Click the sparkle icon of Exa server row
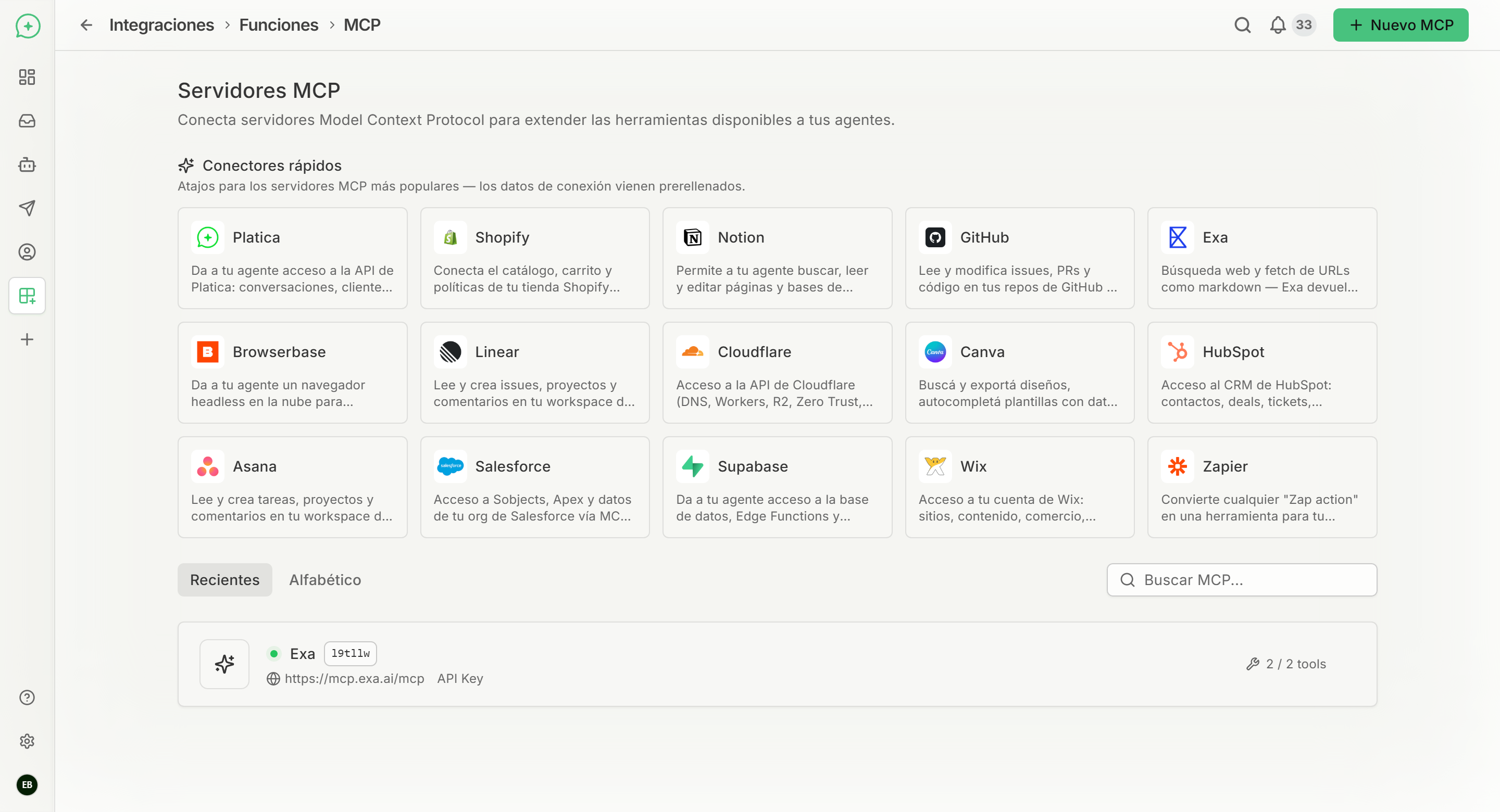This screenshot has width=1500, height=812. [224, 664]
